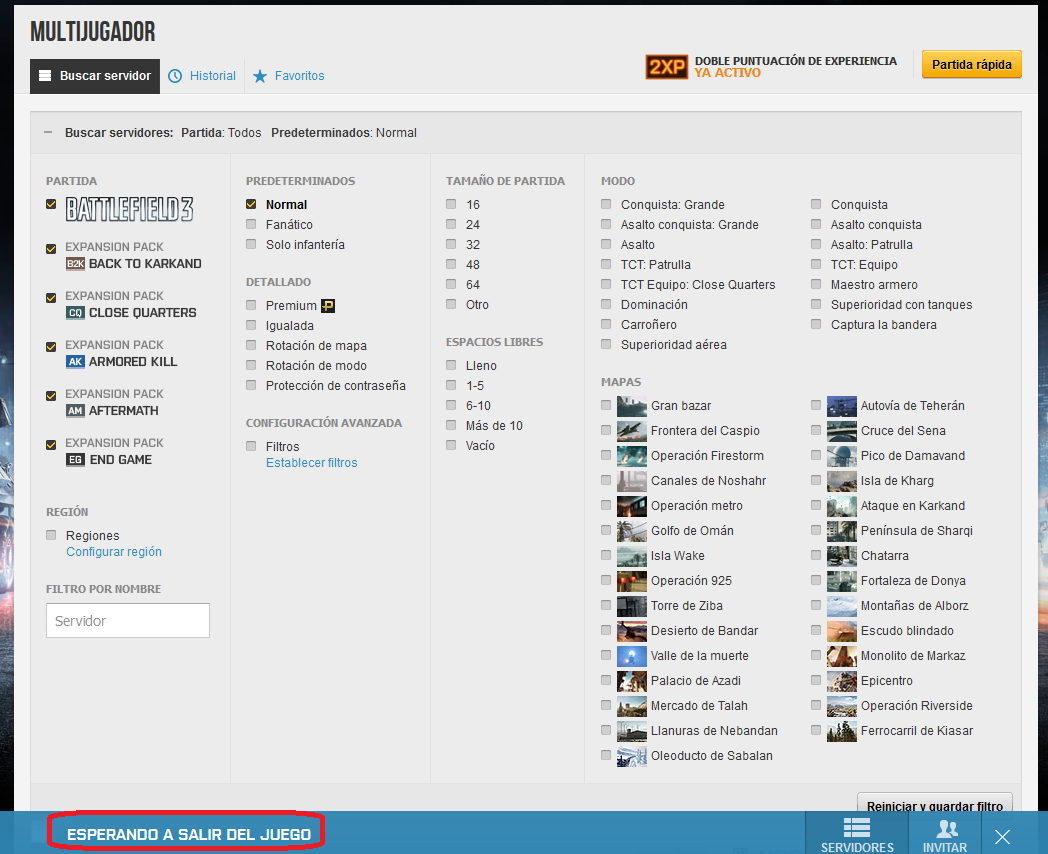Click the Golfo de Omán map thumbnail
Viewport: 1048px width, 854px height.
[632, 531]
